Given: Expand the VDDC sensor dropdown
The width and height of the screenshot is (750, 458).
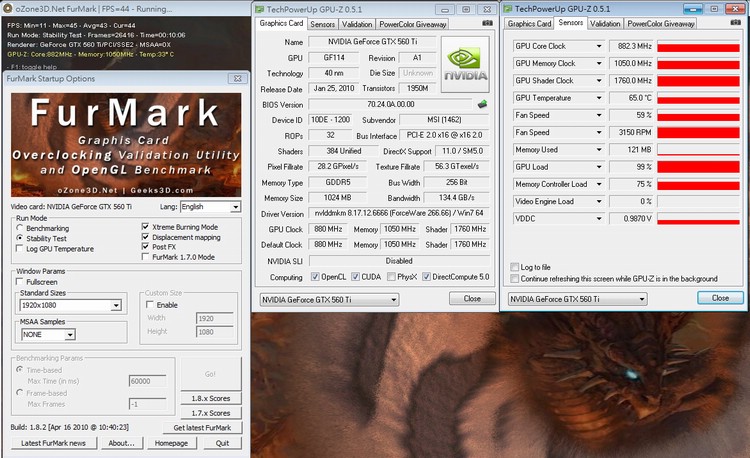Looking at the screenshot, I should 599,218.
